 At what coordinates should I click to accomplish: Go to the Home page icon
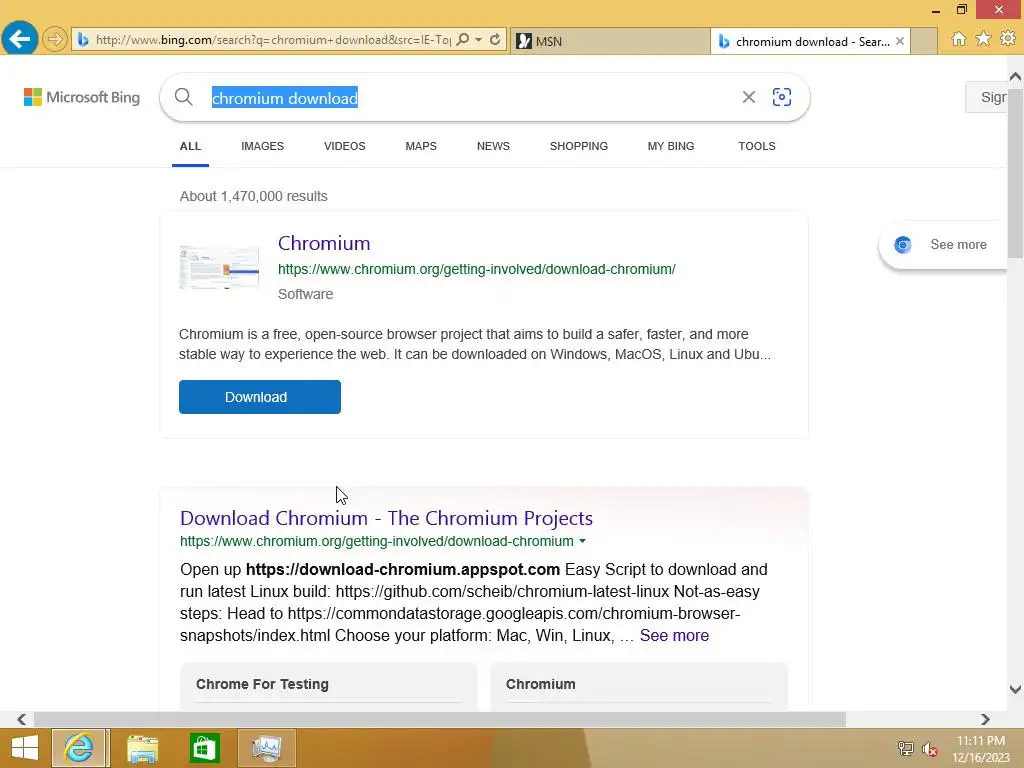[958, 39]
